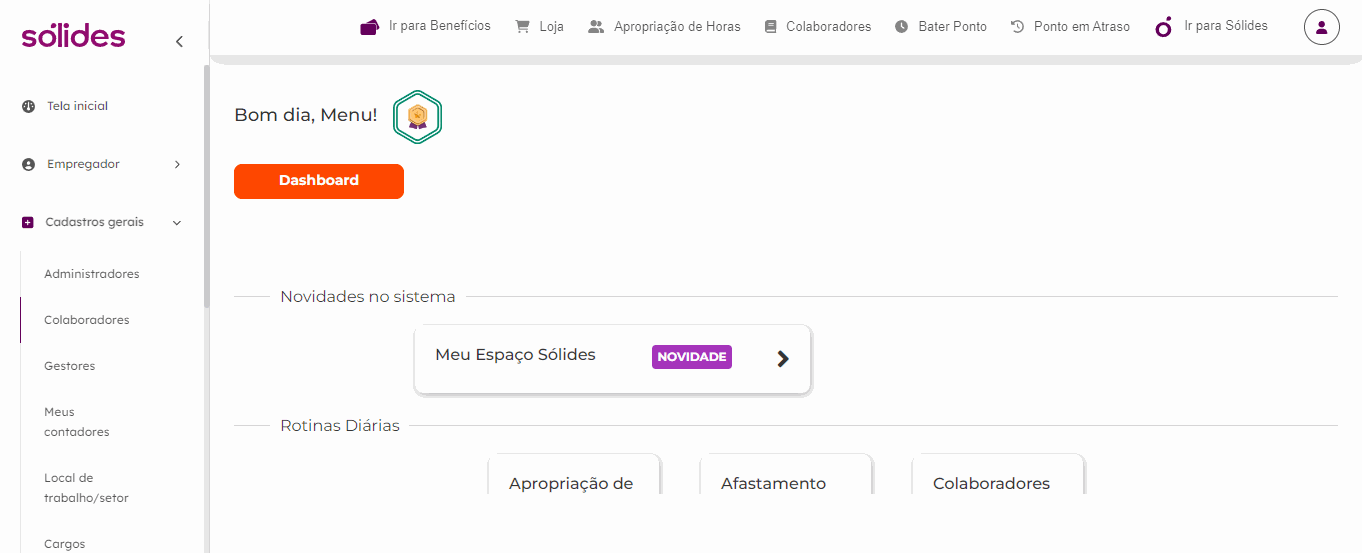This screenshot has height=553, width=1362.
Task: Collapse the Cadastros gerais chevron
Action: 177,223
